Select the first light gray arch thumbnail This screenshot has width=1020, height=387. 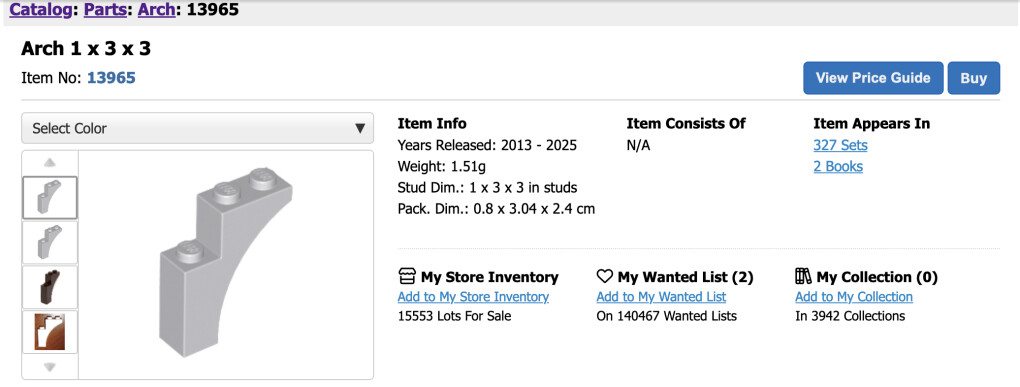(50, 198)
